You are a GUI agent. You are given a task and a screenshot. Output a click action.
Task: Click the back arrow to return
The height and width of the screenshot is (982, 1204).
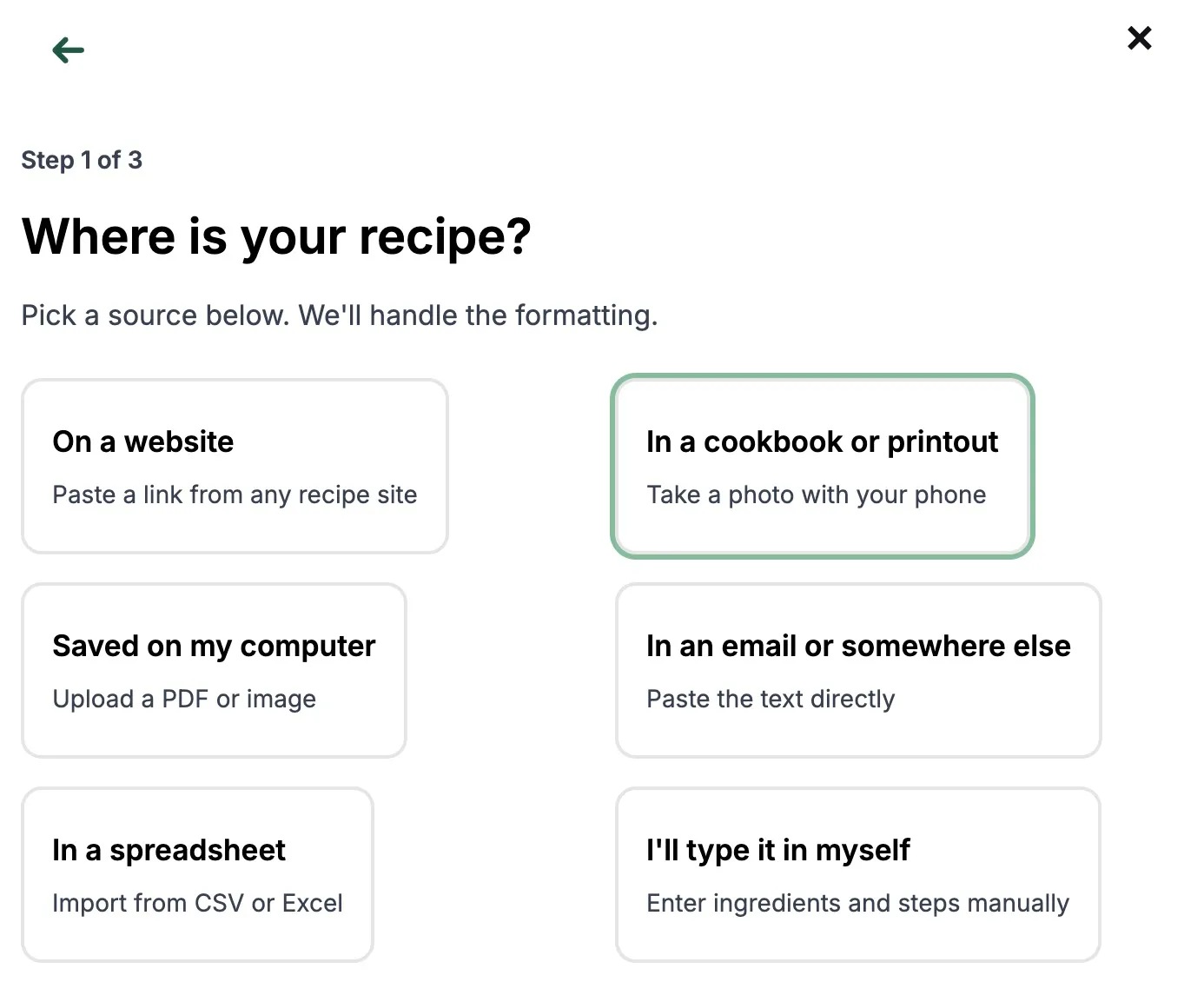(67, 50)
